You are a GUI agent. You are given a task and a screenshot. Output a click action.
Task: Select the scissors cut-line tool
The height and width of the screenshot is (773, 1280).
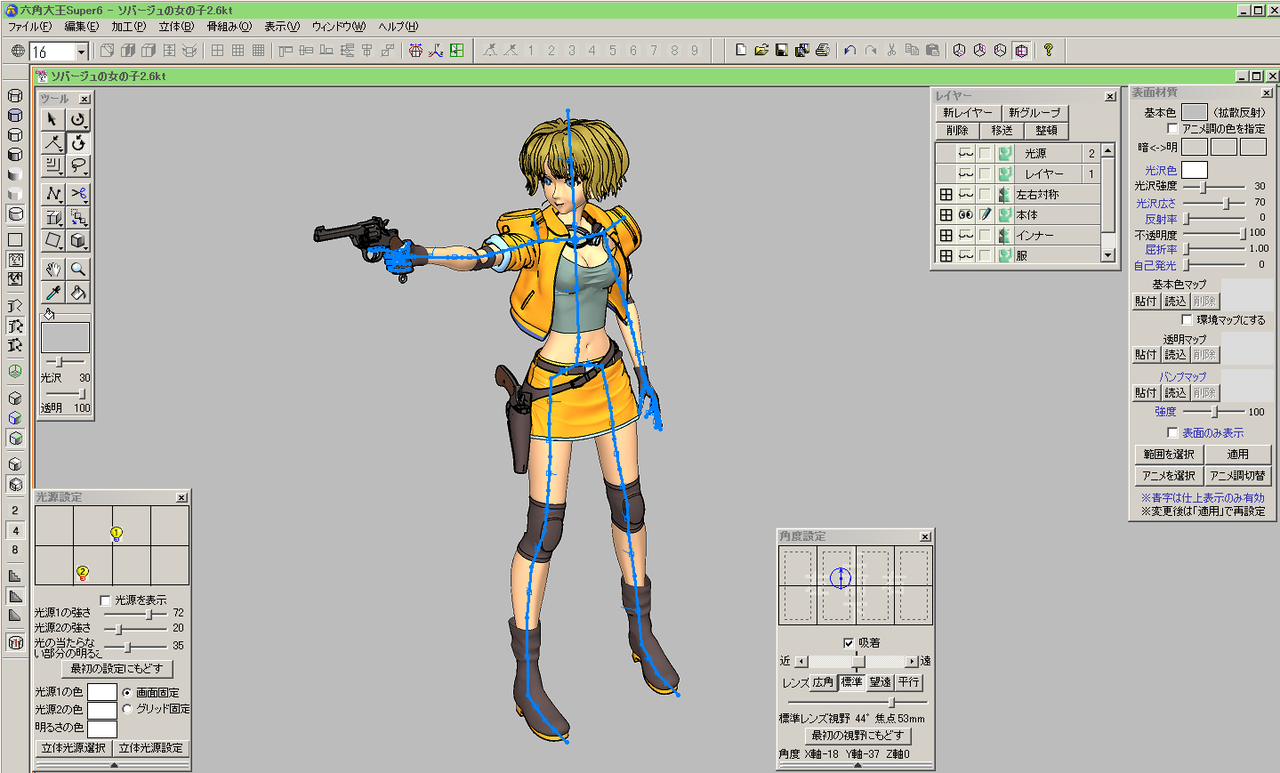[x=78, y=193]
